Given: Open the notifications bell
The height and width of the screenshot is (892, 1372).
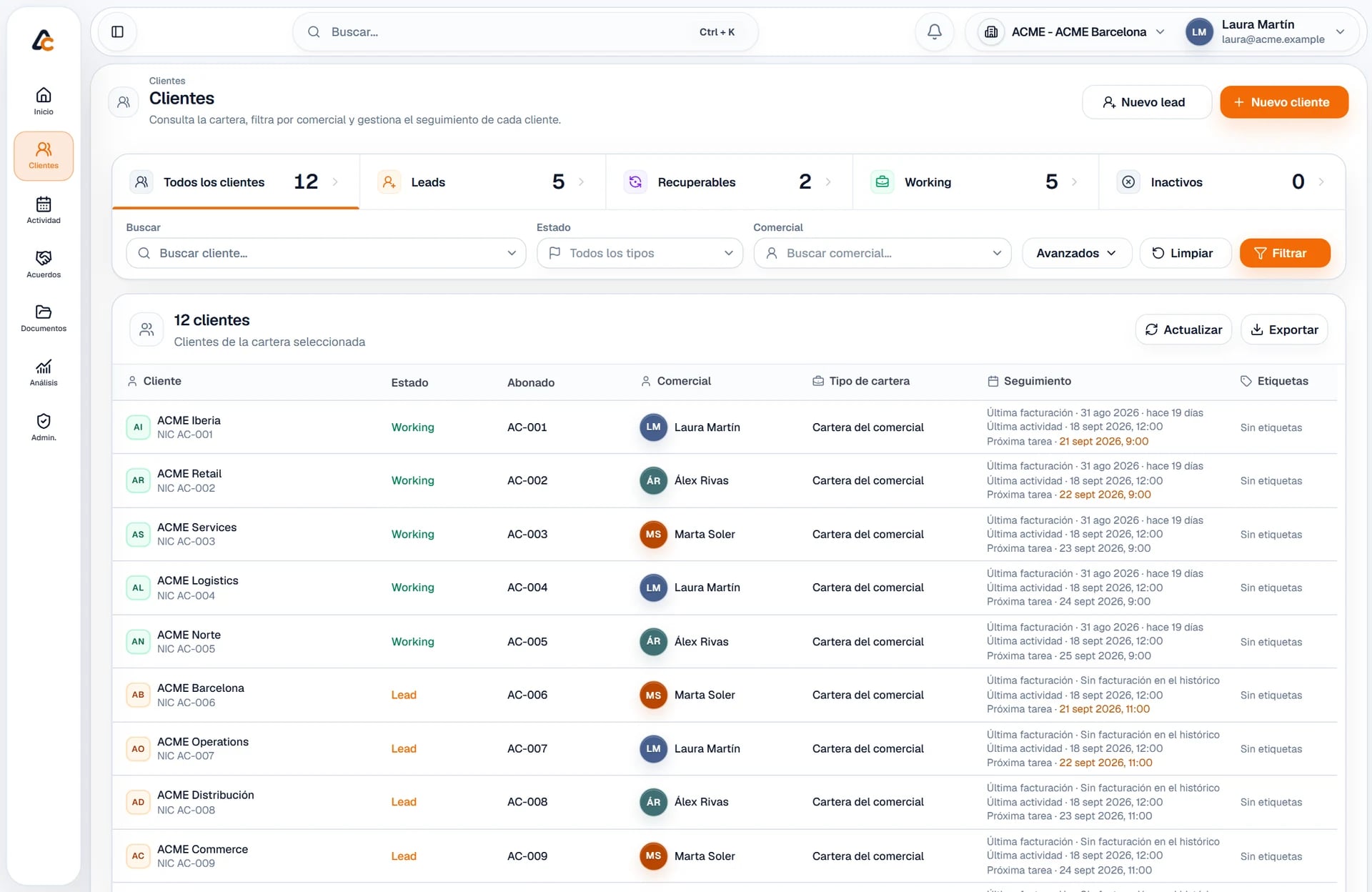Looking at the screenshot, I should pyautogui.click(x=934, y=32).
